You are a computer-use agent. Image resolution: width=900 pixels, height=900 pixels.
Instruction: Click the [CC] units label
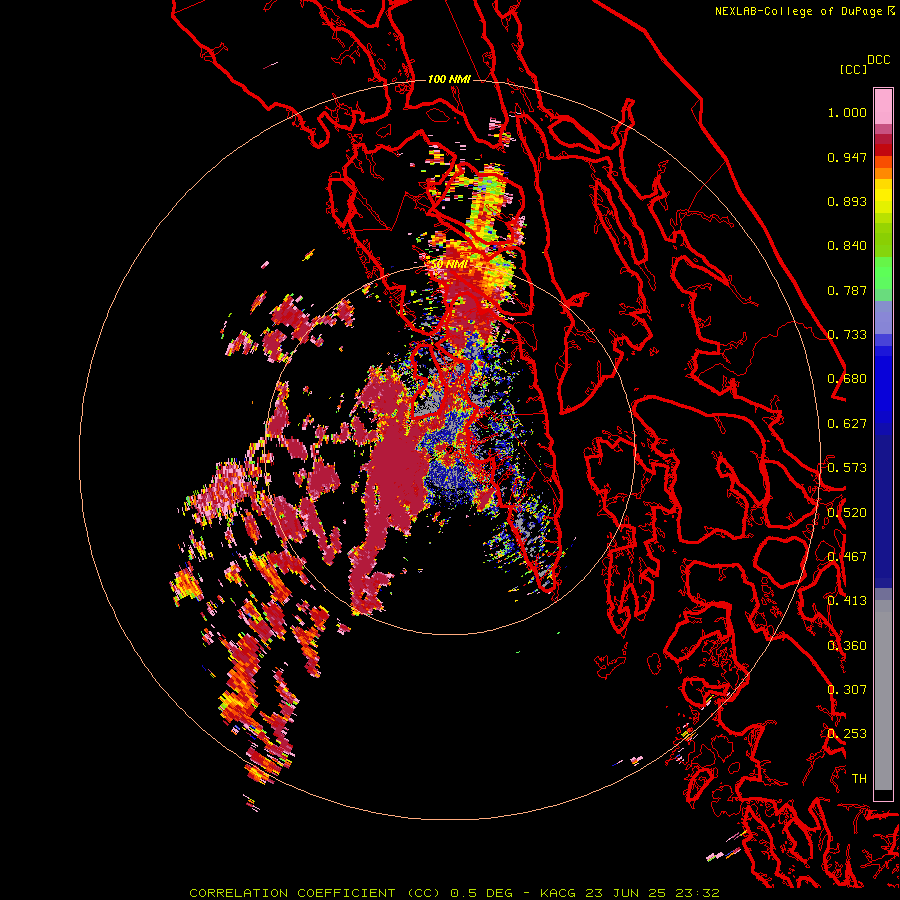[853, 69]
